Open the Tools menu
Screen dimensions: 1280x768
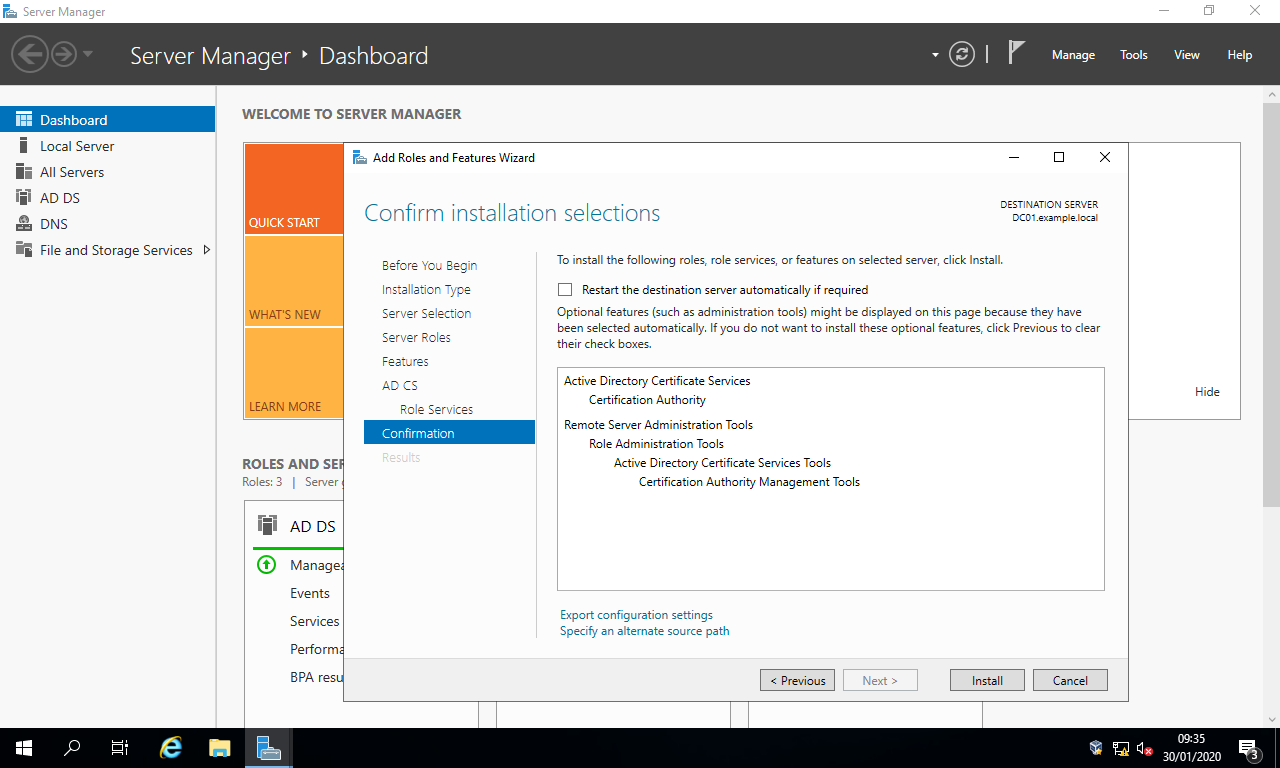[1133, 55]
